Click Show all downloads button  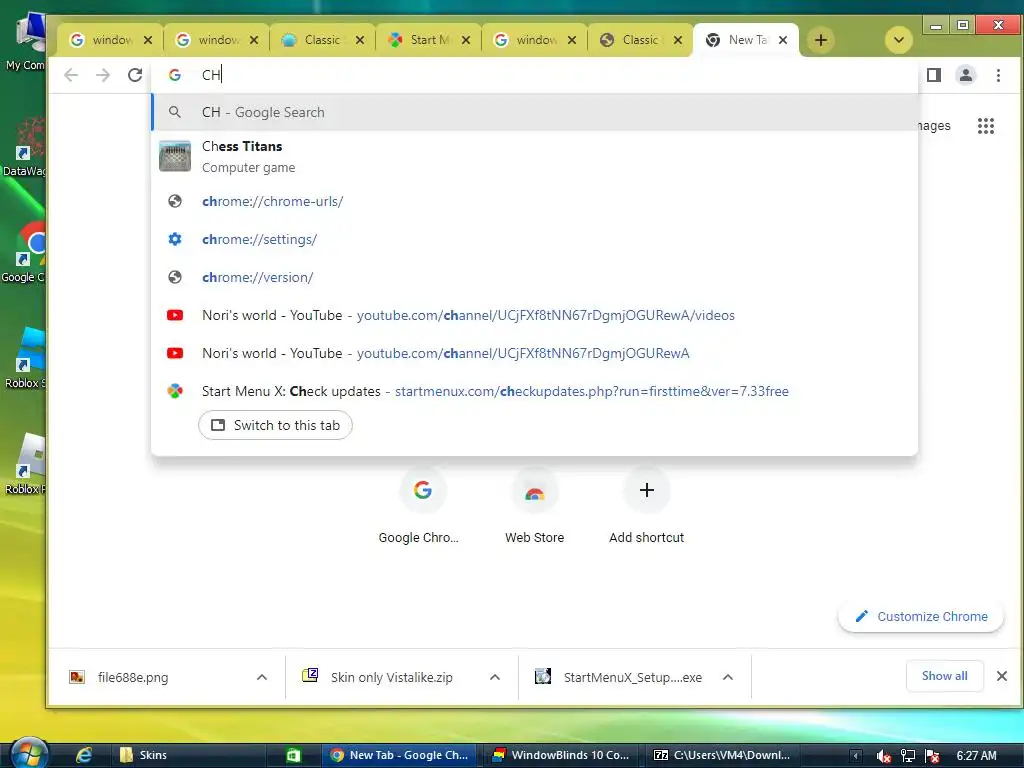click(x=944, y=676)
